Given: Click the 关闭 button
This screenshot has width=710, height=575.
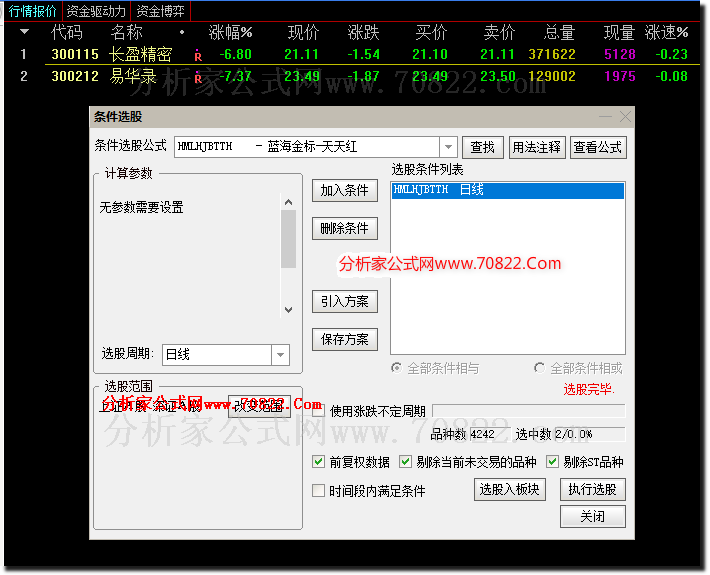Looking at the screenshot, I should (x=593, y=517).
